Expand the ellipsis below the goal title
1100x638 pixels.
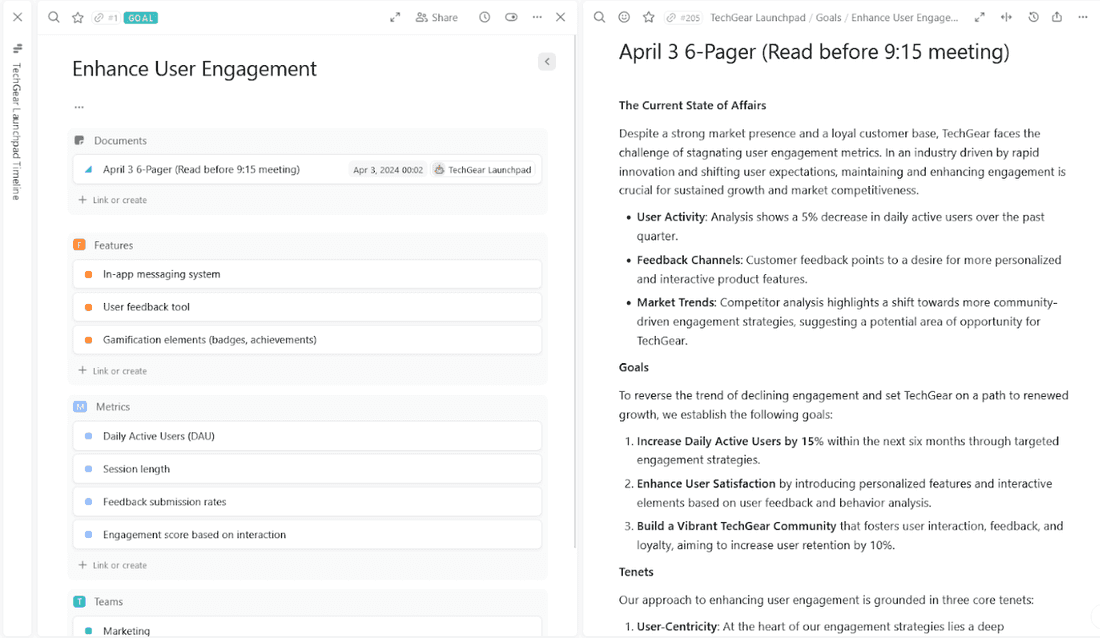[x=79, y=107]
